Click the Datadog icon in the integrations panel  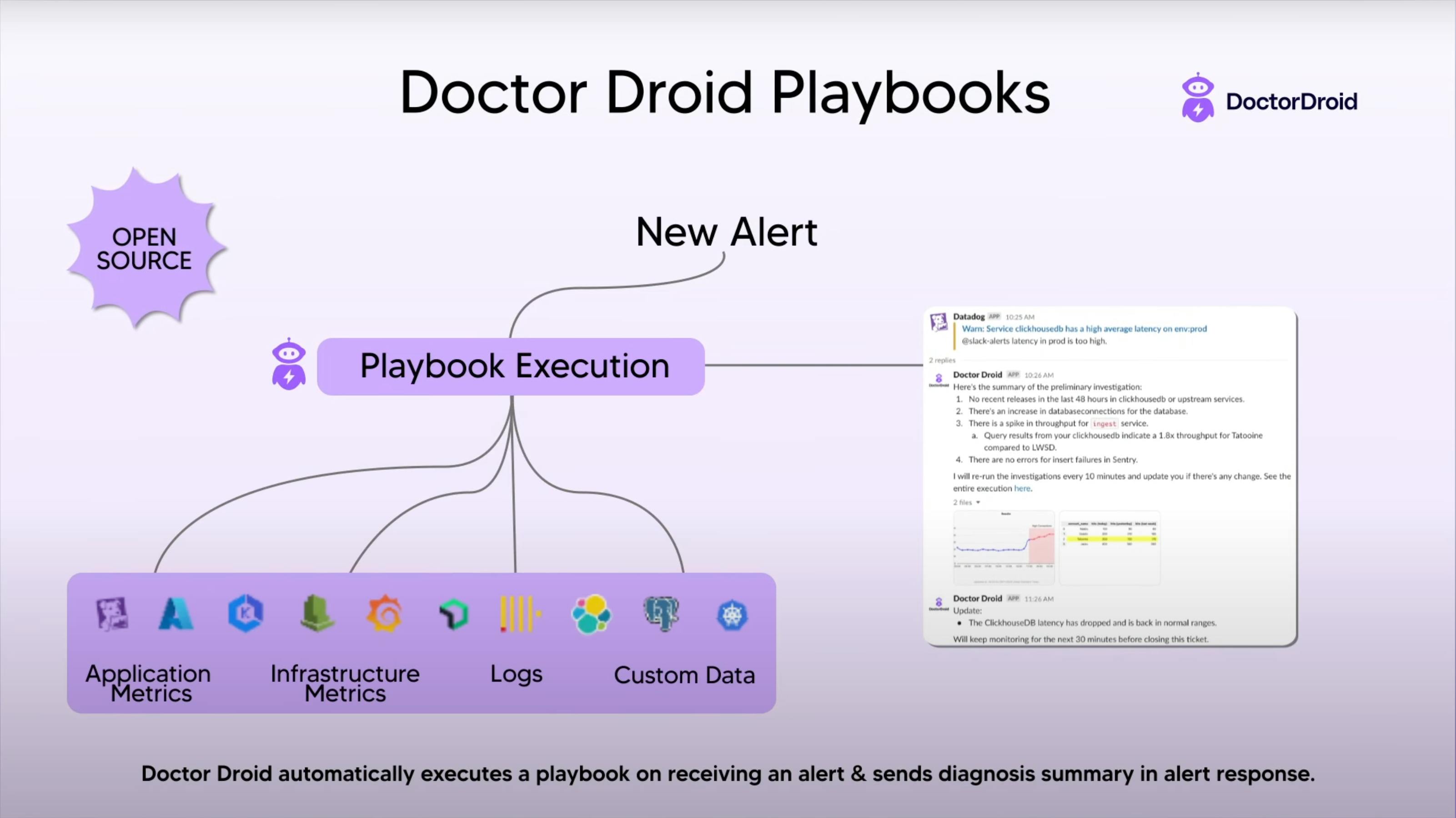point(112,613)
